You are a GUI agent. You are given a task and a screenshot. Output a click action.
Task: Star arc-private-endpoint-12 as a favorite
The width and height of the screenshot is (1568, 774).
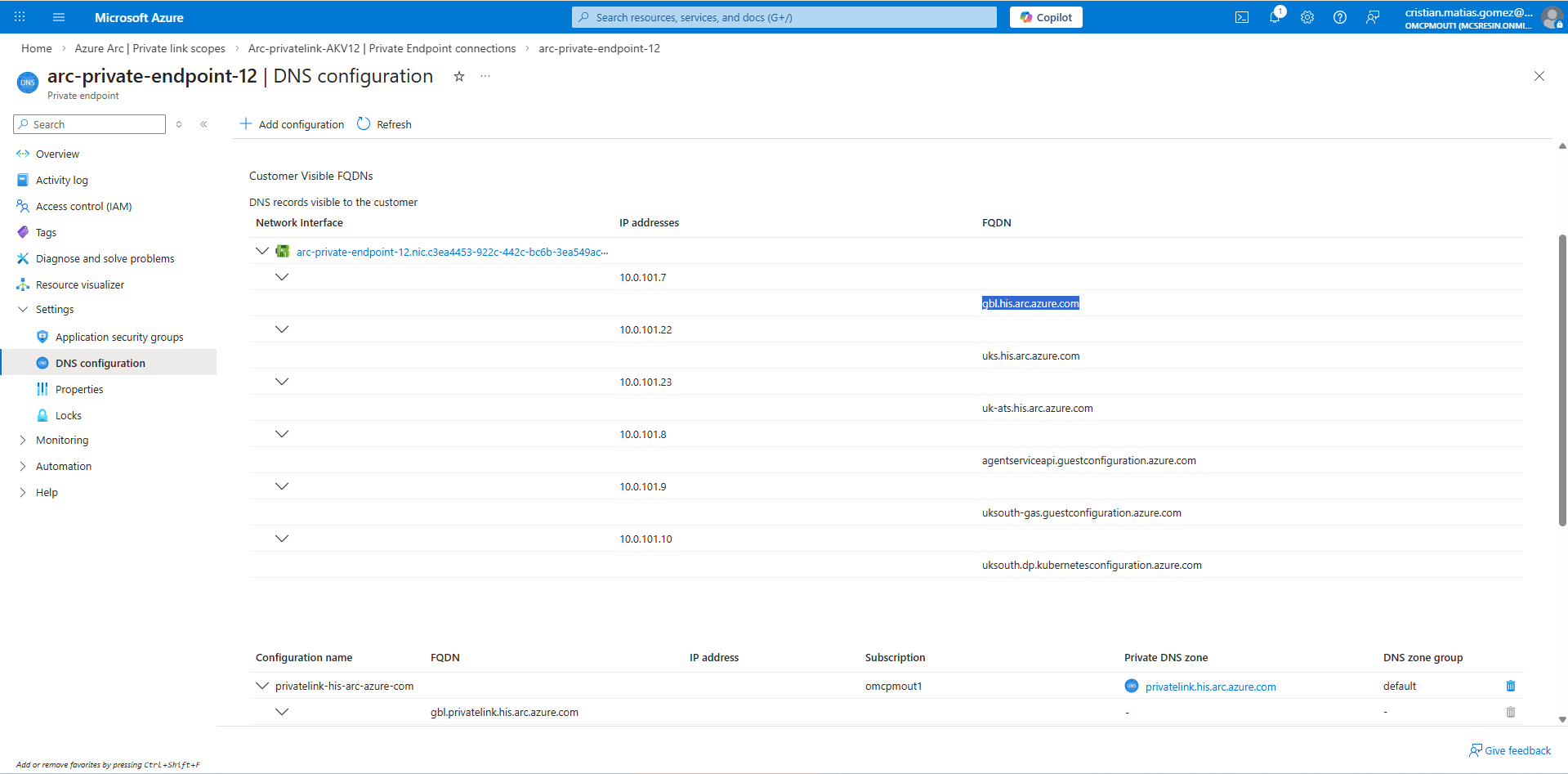tap(458, 76)
